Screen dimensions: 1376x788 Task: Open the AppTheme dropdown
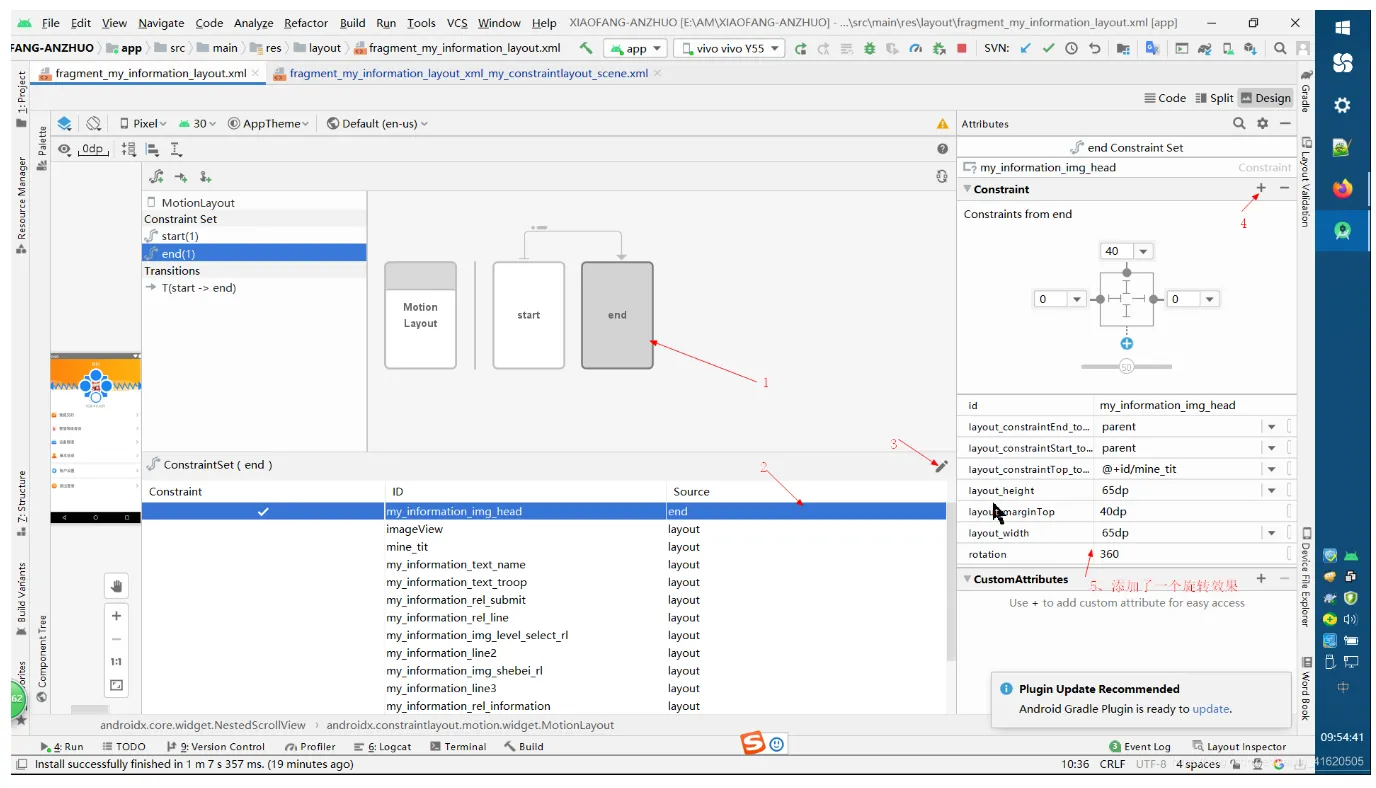click(x=269, y=124)
